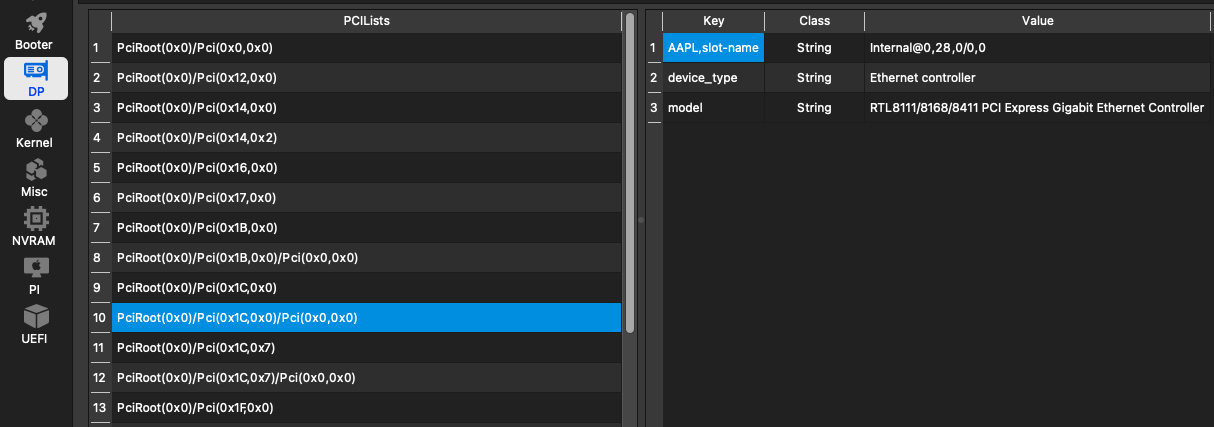
Task: Click the AAPL,slot-name key cell
Action: click(x=713, y=47)
